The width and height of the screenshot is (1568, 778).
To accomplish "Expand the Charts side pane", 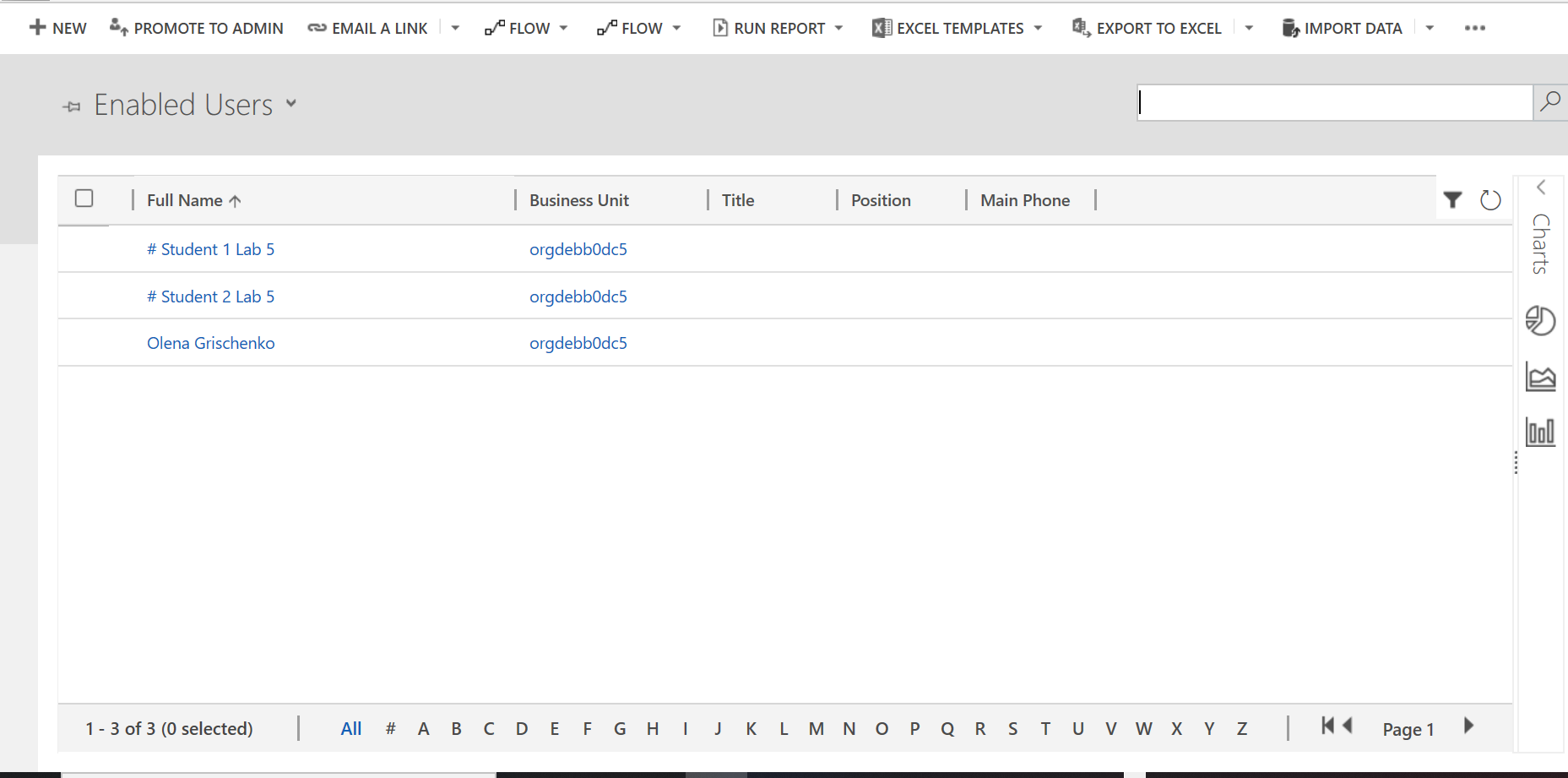I will tap(1541, 188).
